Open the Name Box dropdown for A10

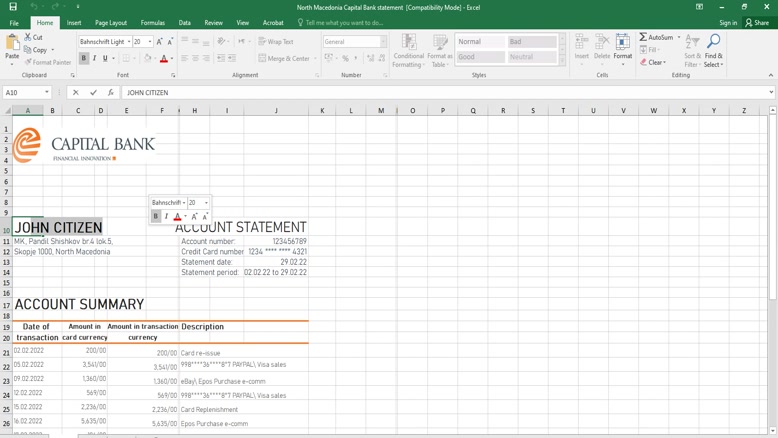coord(47,93)
